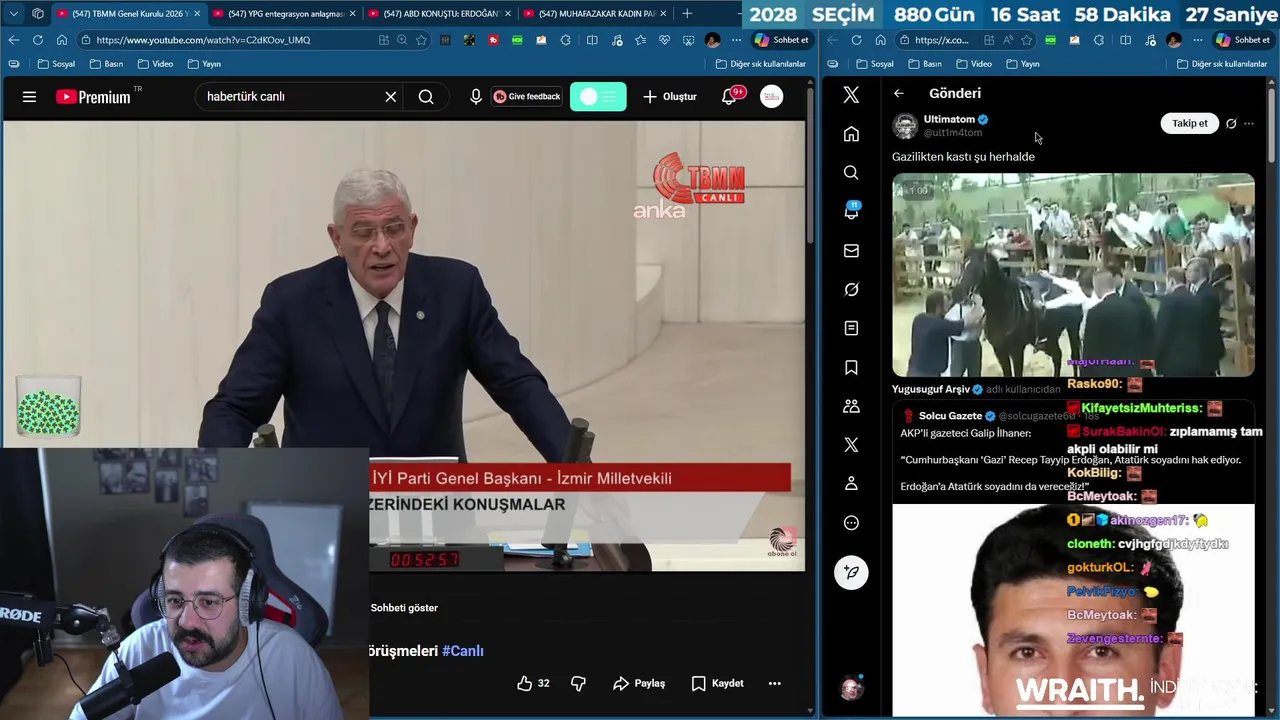
Task: Open YouTube notifications bell
Action: 730,97
